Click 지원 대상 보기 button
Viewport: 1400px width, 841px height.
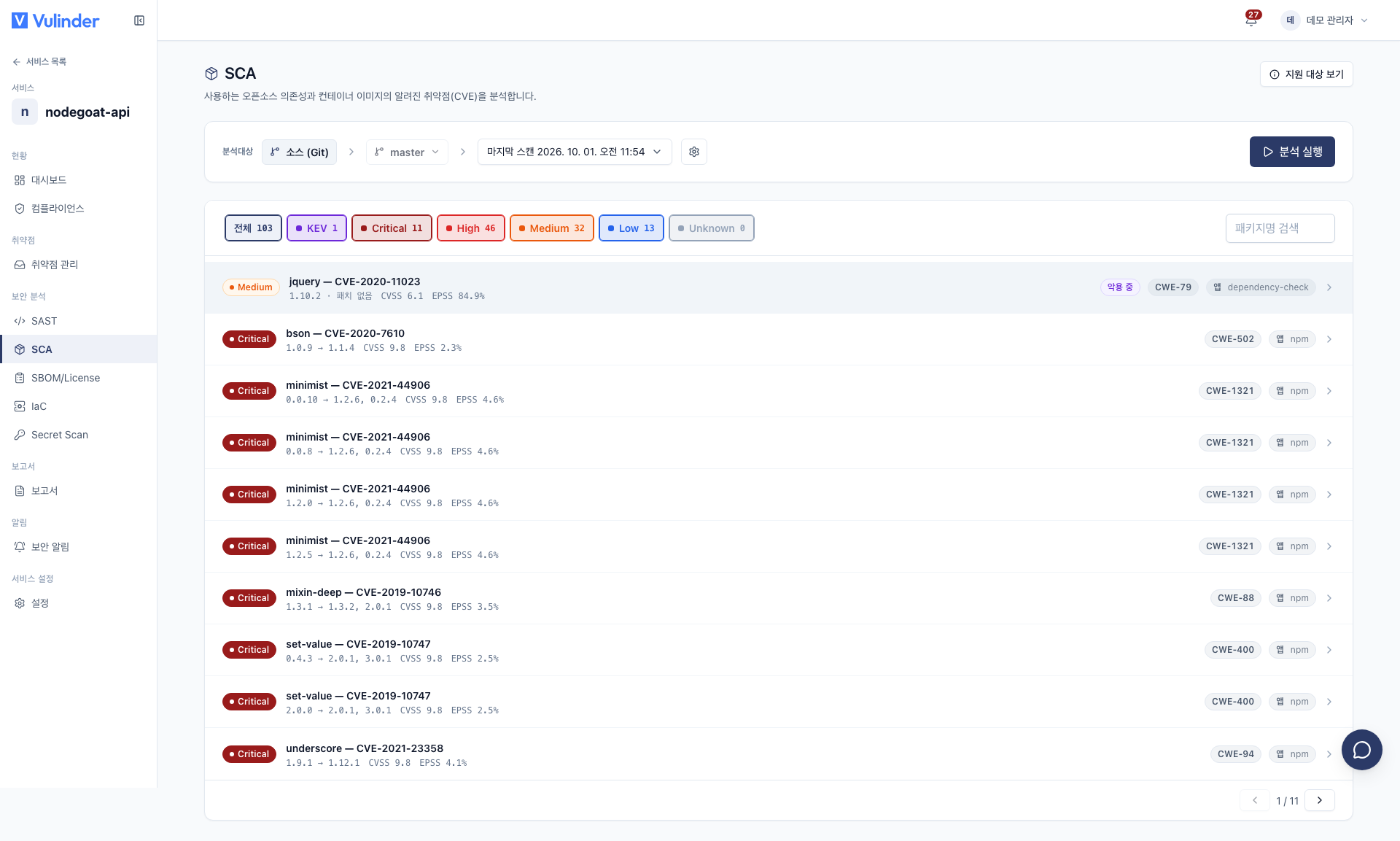1307,74
